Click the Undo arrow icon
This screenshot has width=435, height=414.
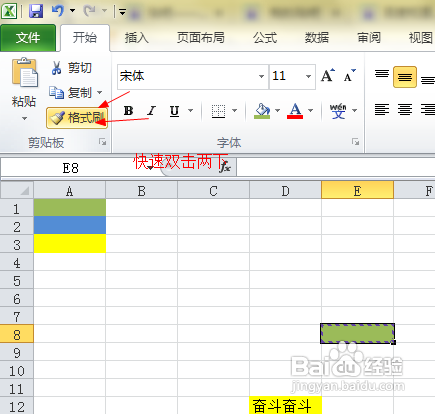pyautogui.click(x=58, y=11)
